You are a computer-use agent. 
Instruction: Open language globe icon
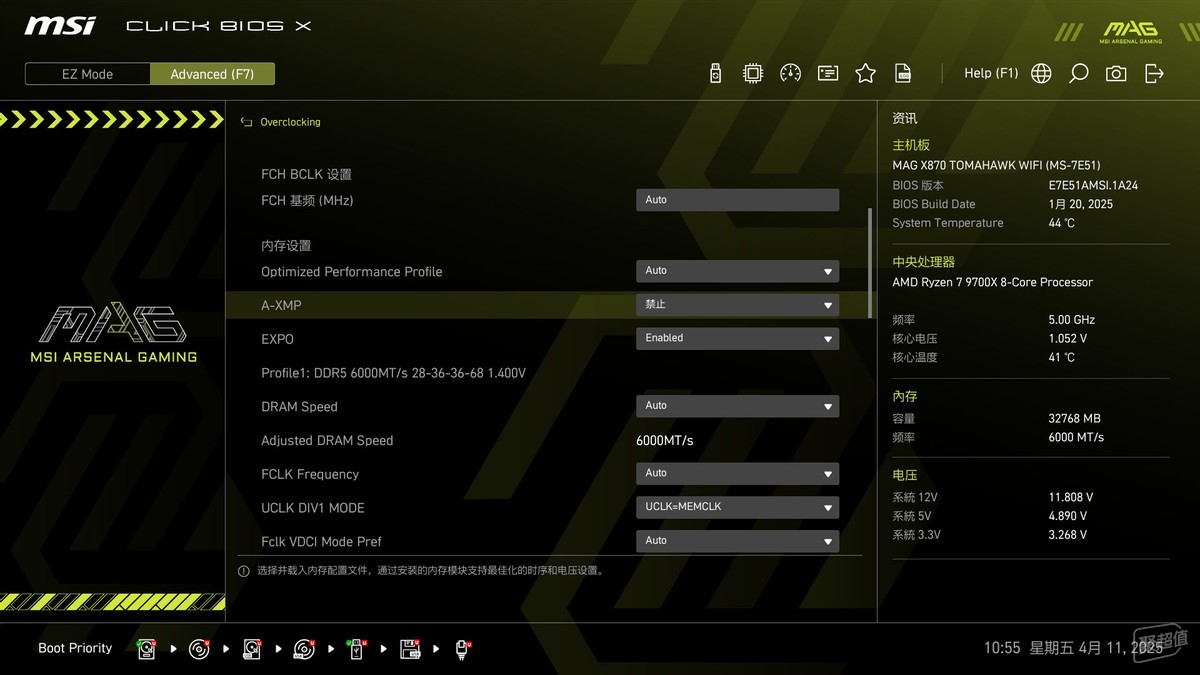1041,73
